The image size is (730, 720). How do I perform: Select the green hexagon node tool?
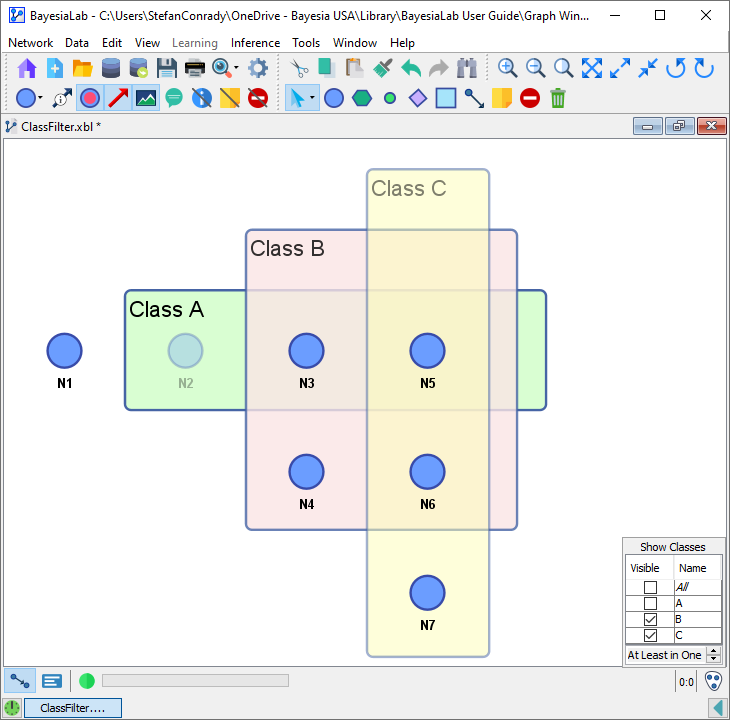(362, 98)
